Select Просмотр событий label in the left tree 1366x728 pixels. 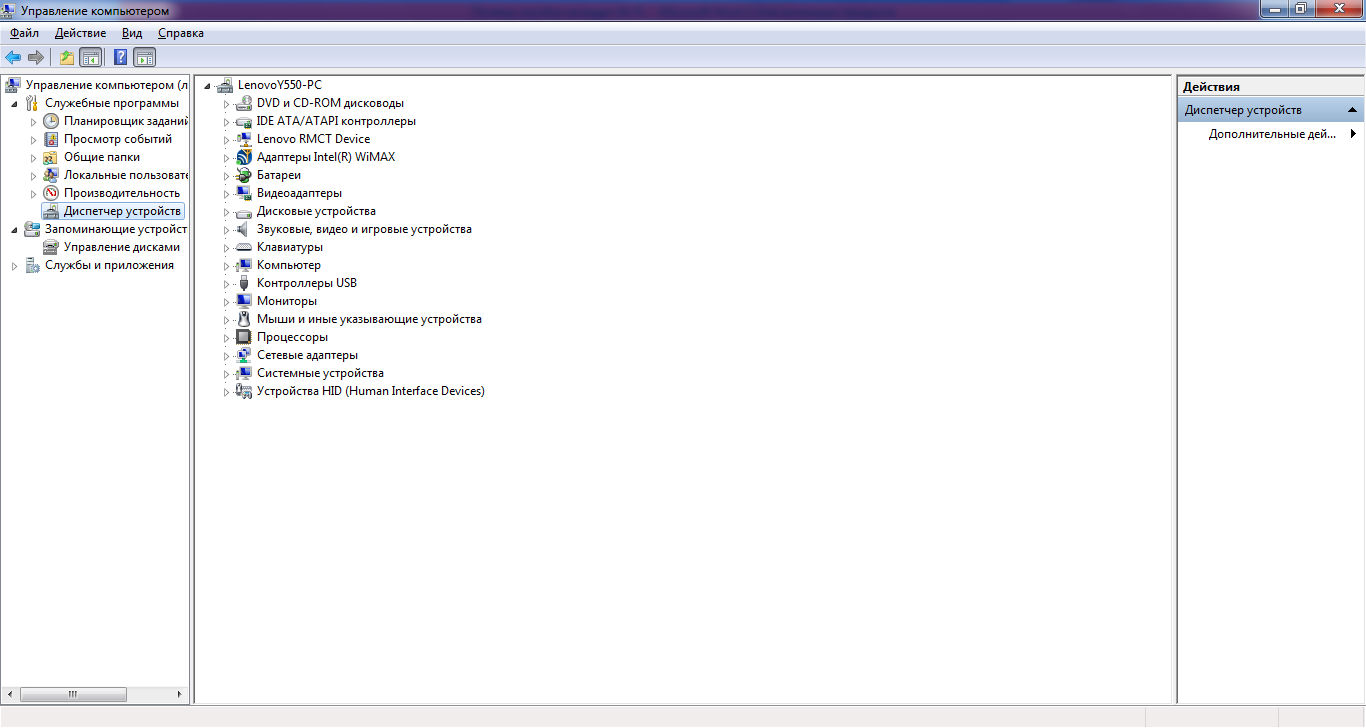(x=118, y=139)
